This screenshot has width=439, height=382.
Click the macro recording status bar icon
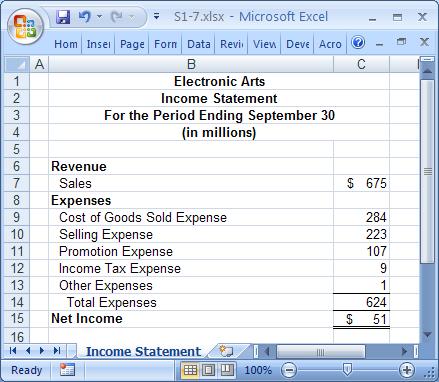click(x=67, y=370)
